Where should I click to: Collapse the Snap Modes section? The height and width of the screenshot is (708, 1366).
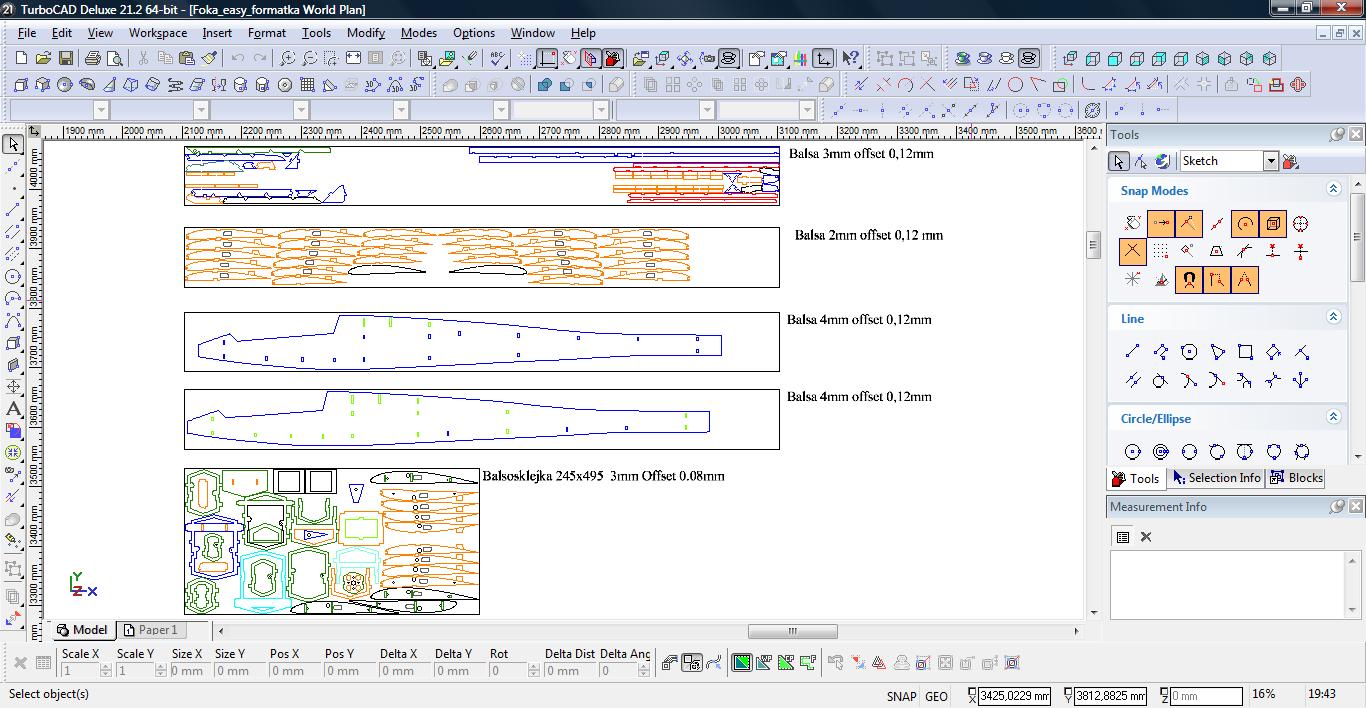[x=1333, y=189]
